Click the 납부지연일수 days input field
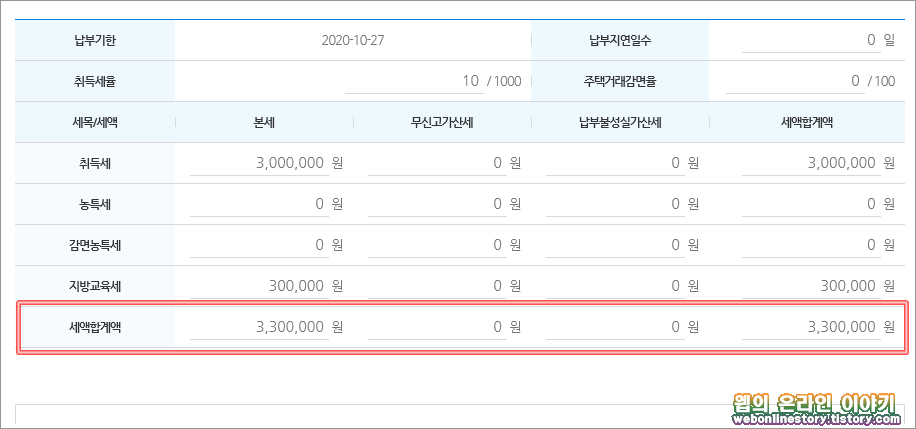This screenshot has height=429, width=916. (x=811, y=40)
